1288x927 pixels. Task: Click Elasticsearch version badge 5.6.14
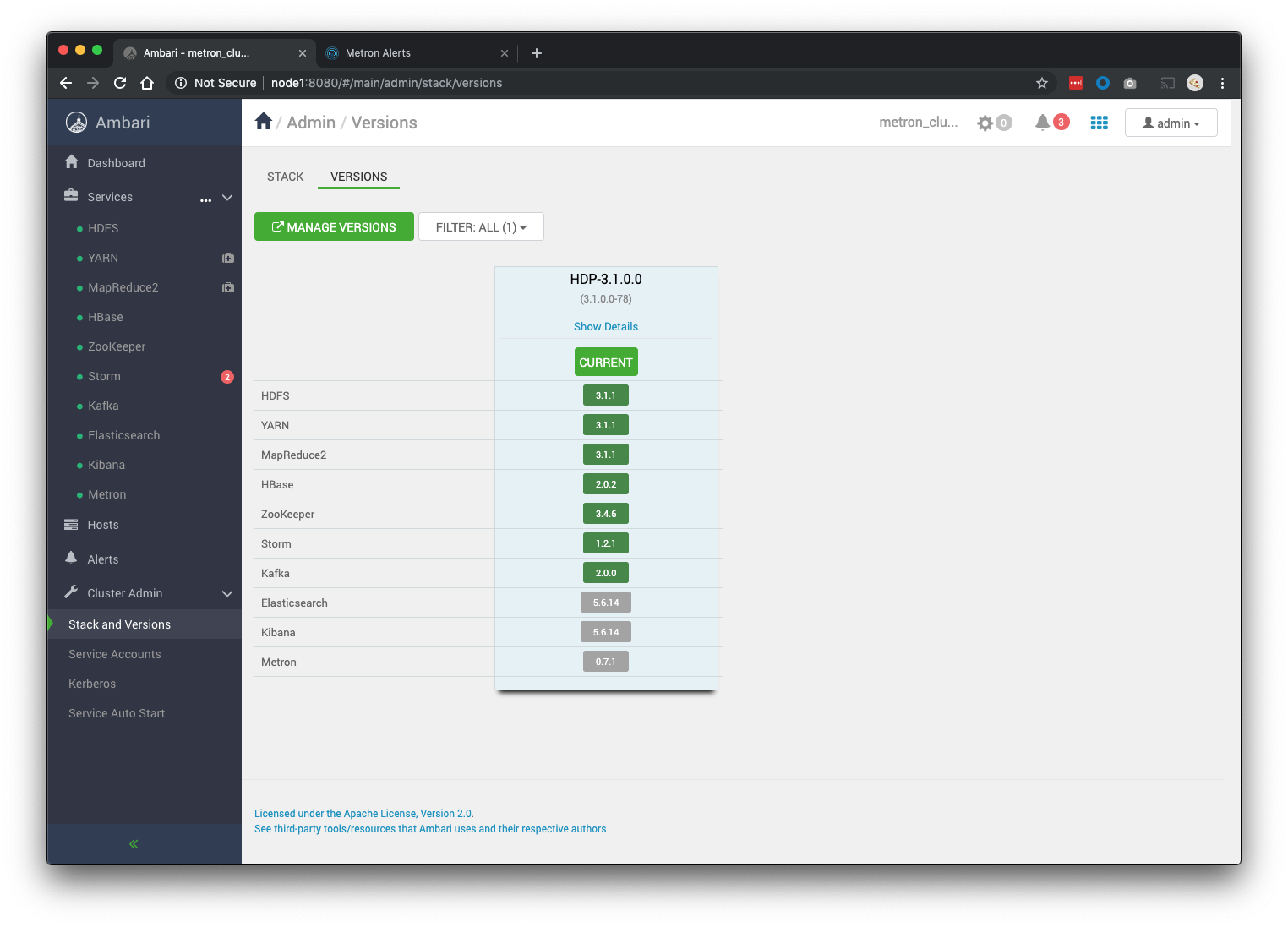tap(606, 603)
